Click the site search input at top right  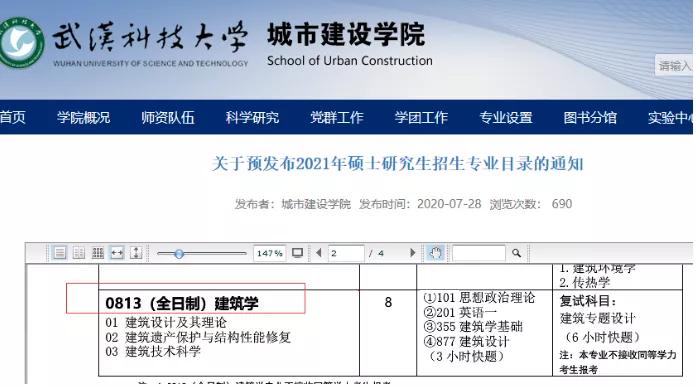(674, 66)
